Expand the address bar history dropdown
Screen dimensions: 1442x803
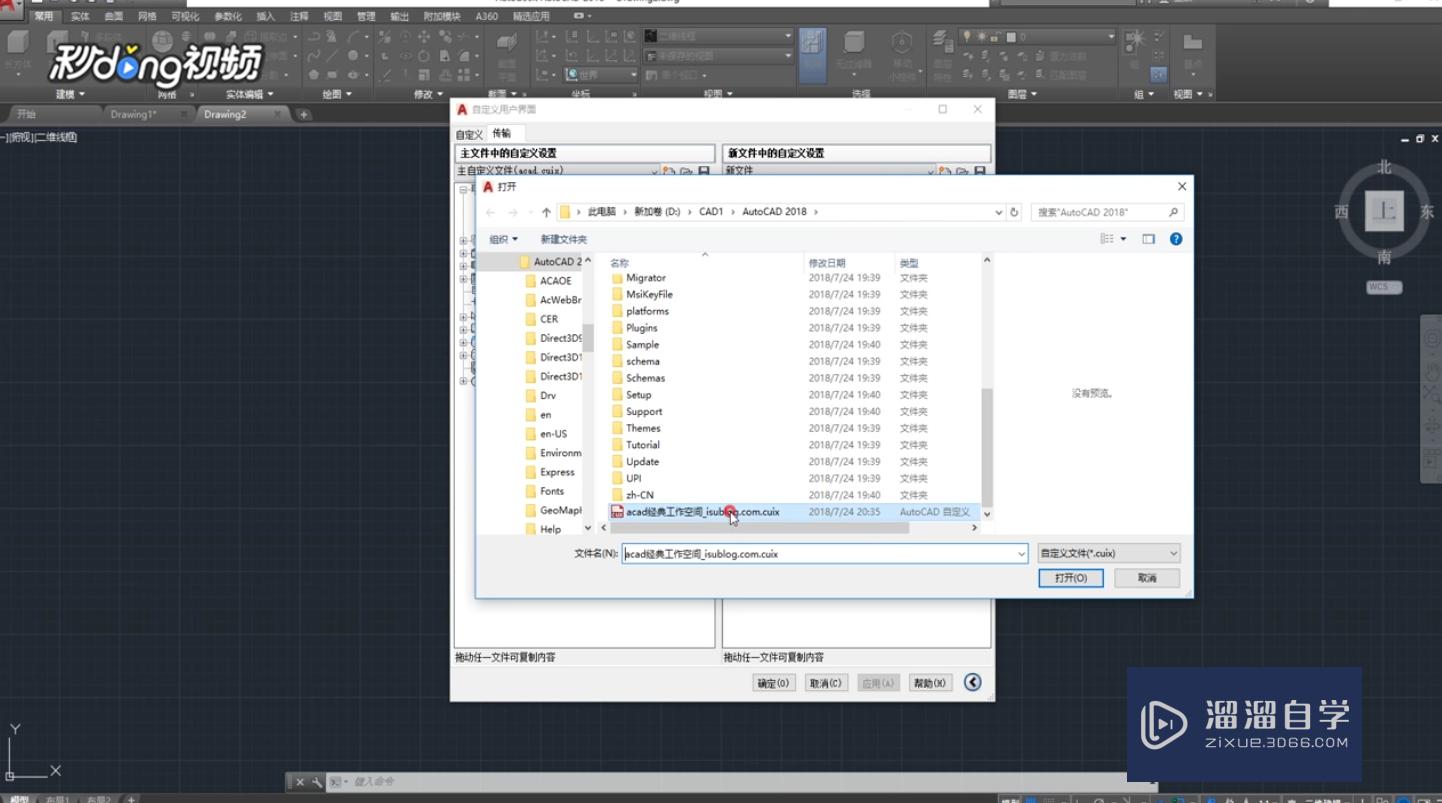pos(998,212)
